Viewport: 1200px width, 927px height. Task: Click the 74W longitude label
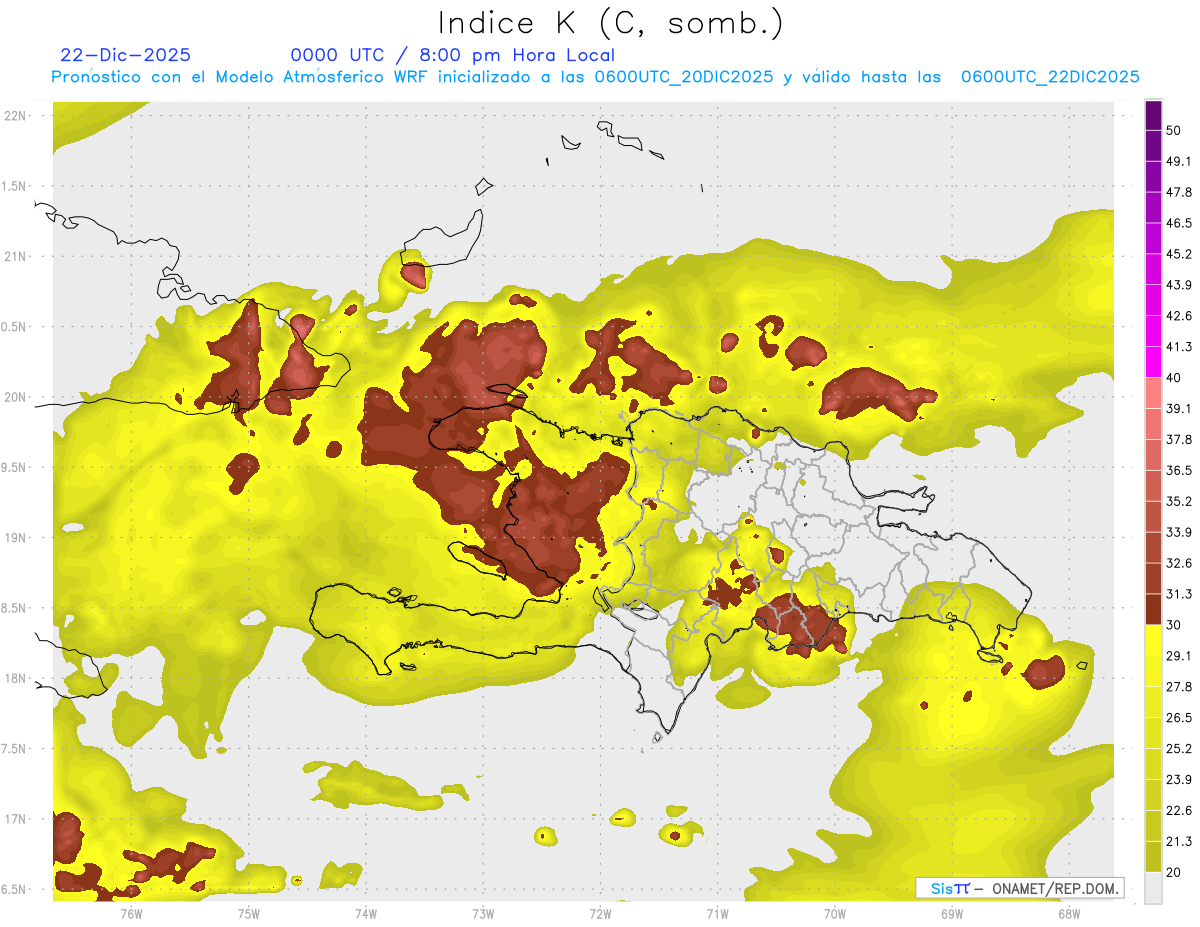pos(366,913)
